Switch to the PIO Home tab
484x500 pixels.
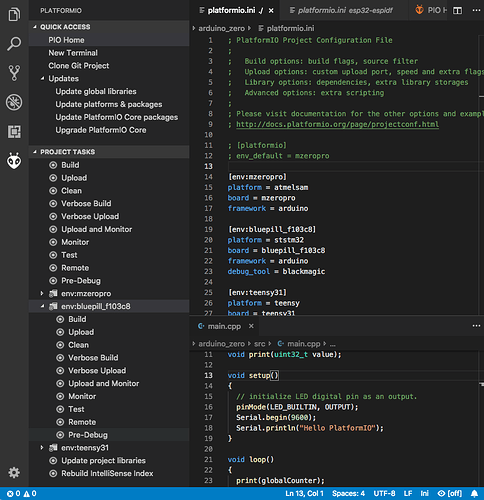coord(431,11)
